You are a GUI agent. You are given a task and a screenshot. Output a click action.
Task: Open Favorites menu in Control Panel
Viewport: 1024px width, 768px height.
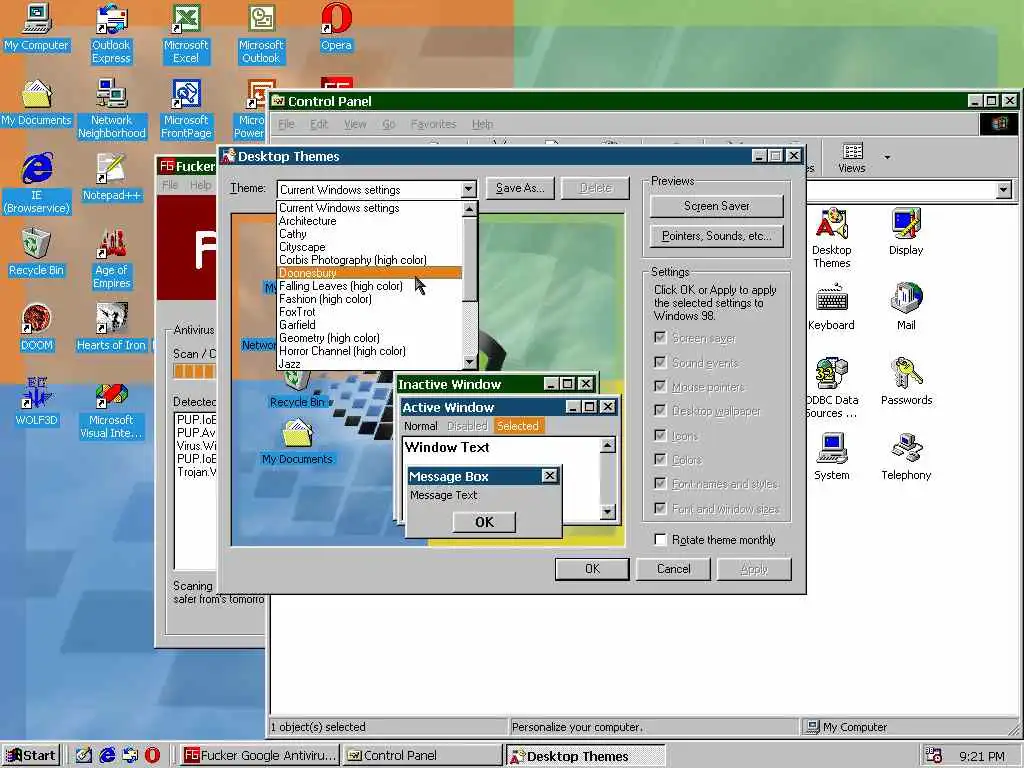click(433, 124)
